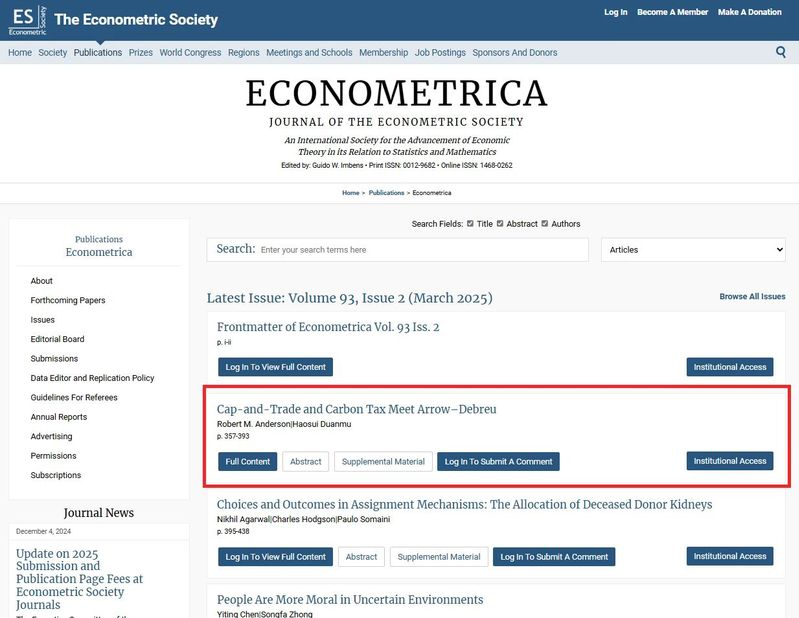This screenshot has height=618, width=799.
Task: Click Make A Donation link
Action: click(750, 12)
